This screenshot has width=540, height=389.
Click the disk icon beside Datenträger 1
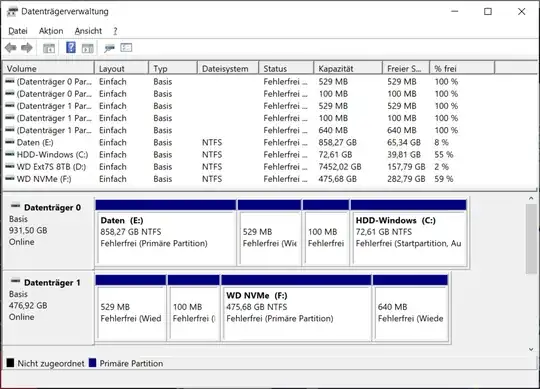15,281
